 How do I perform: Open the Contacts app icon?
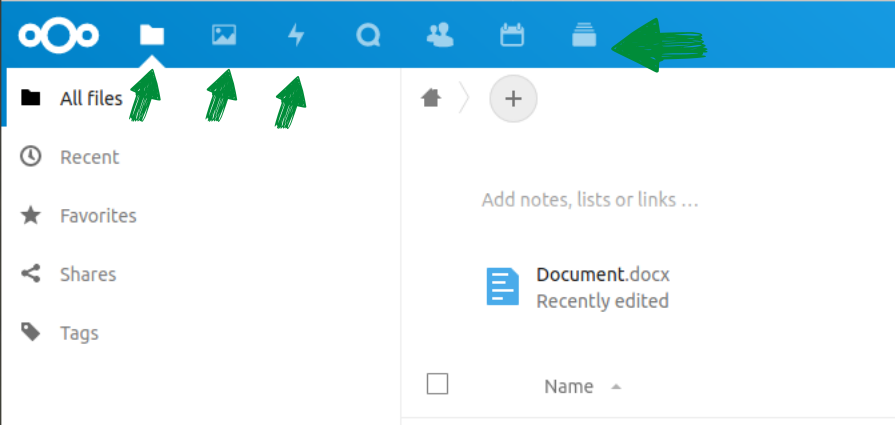coord(440,35)
